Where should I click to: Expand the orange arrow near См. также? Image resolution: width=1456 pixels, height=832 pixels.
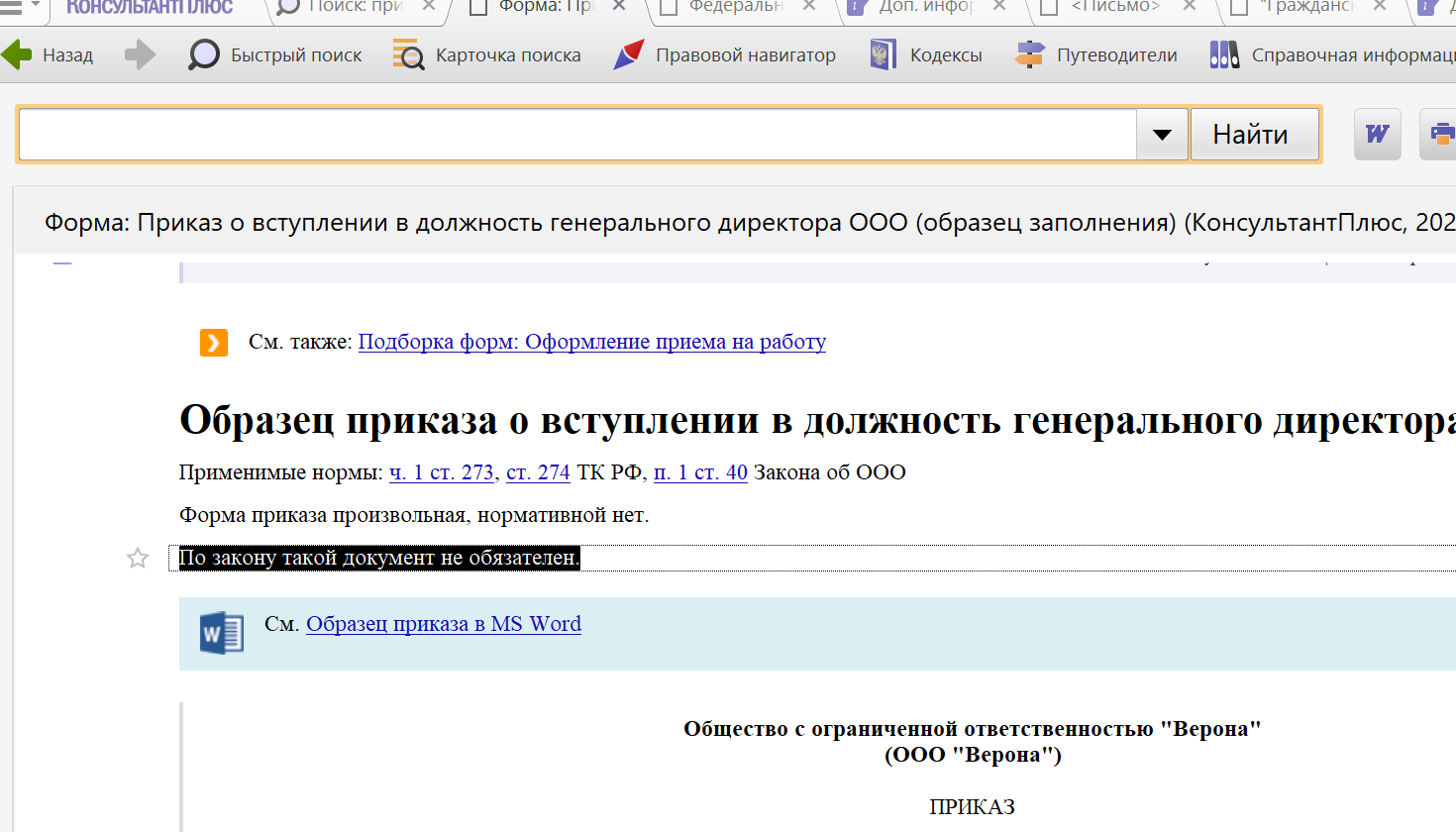(214, 343)
